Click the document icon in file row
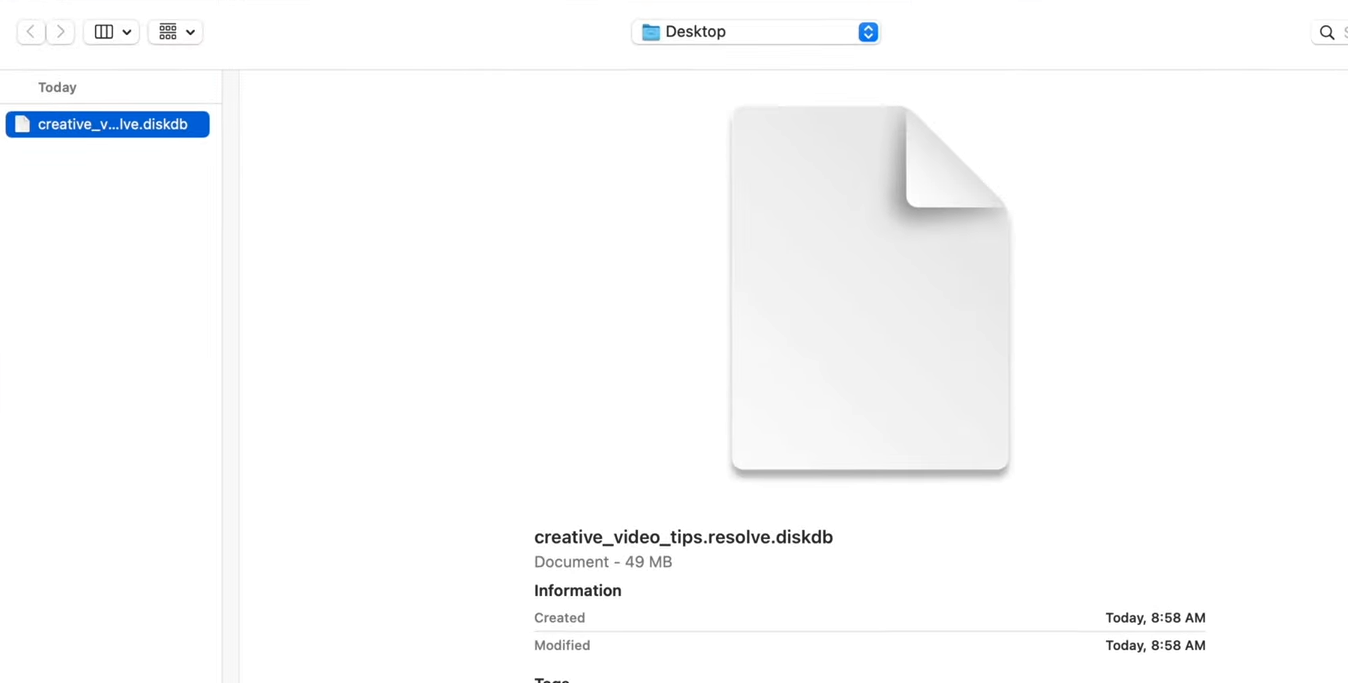The height and width of the screenshot is (683, 1348). click(x=22, y=124)
